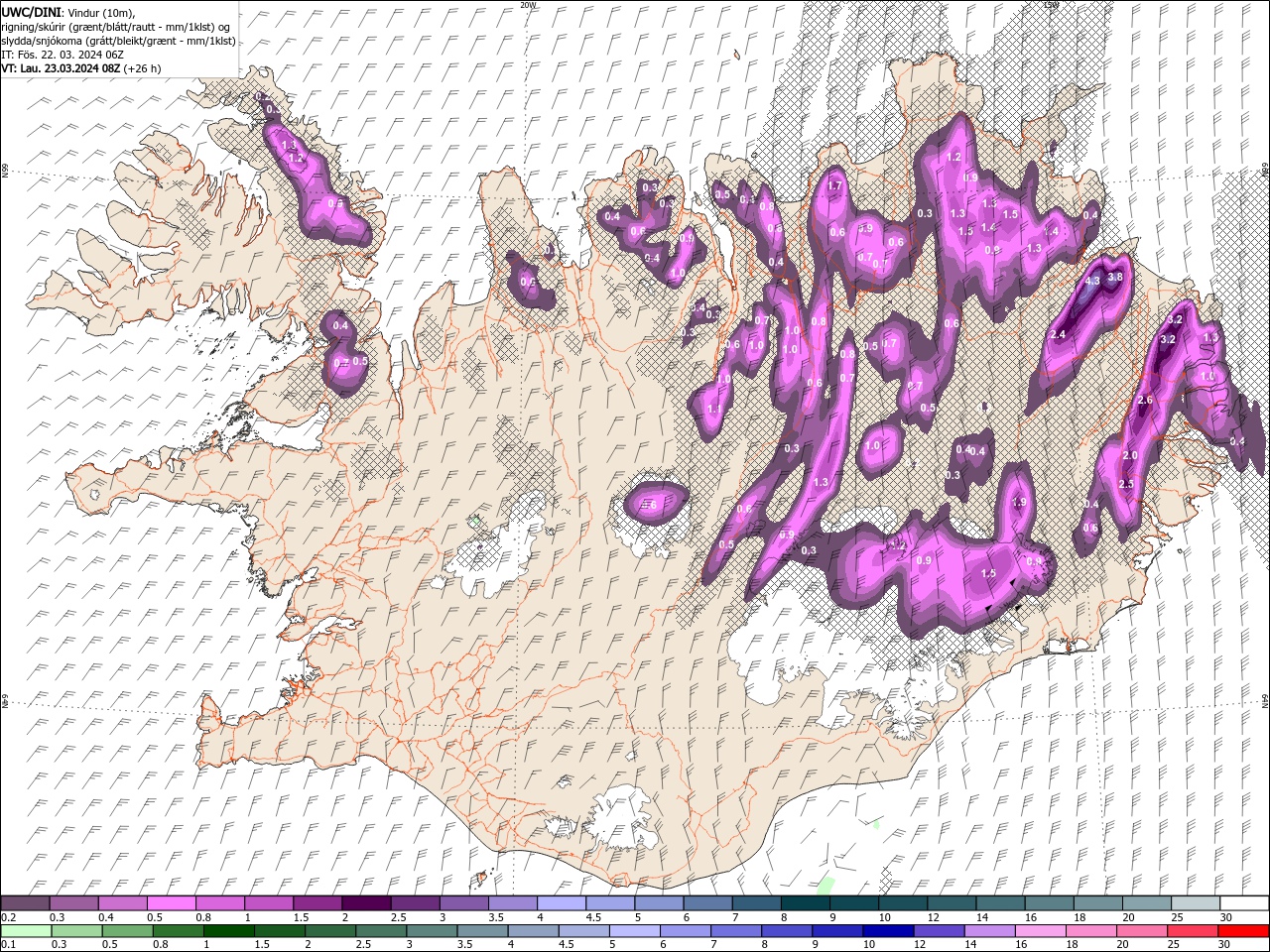Select upper legend row swatch for 3.5
This screenshot has height=952, width=1270.
[x=513, y=903]
